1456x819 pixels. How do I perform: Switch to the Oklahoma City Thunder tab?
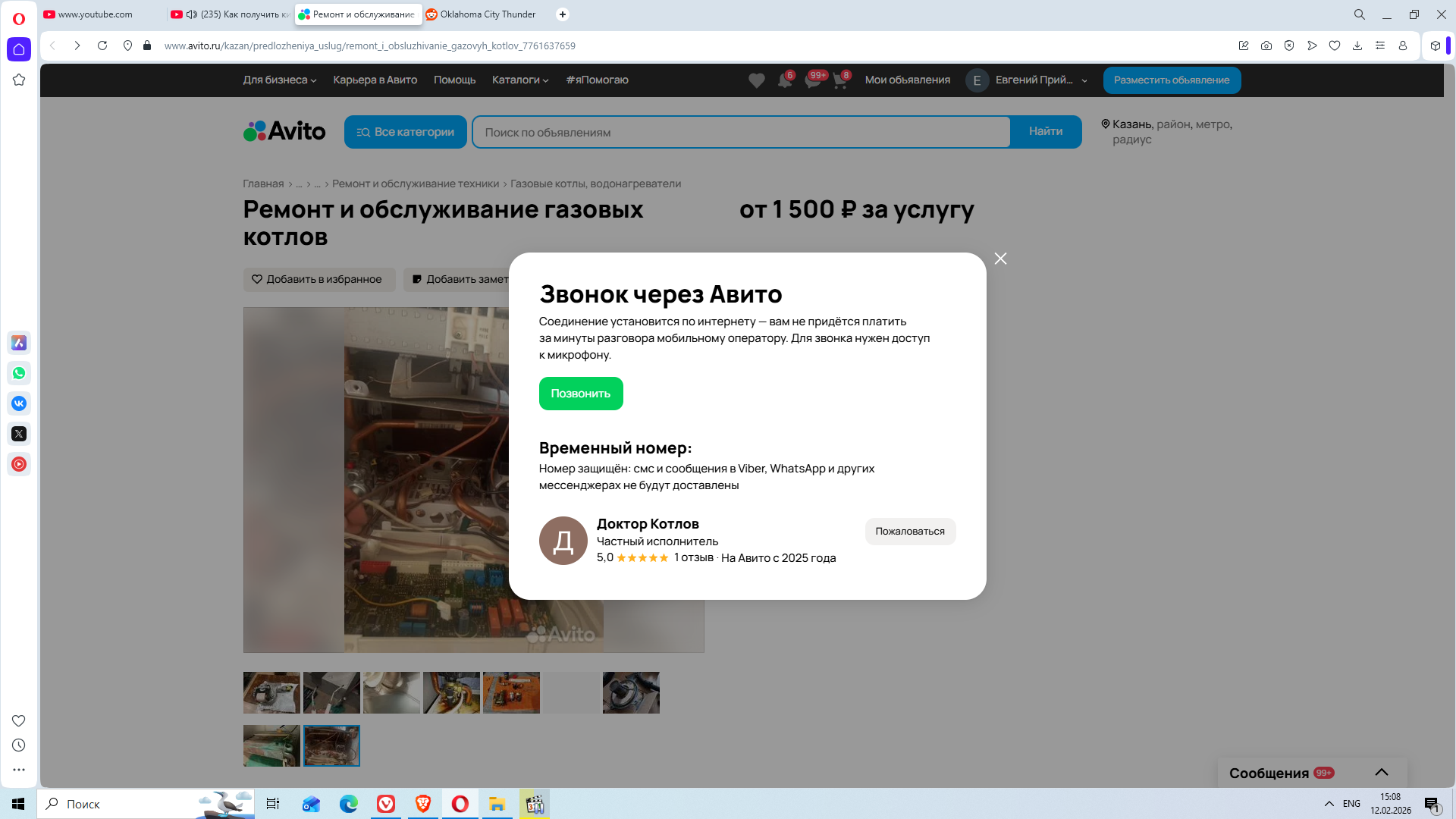[x=487, y=14]
